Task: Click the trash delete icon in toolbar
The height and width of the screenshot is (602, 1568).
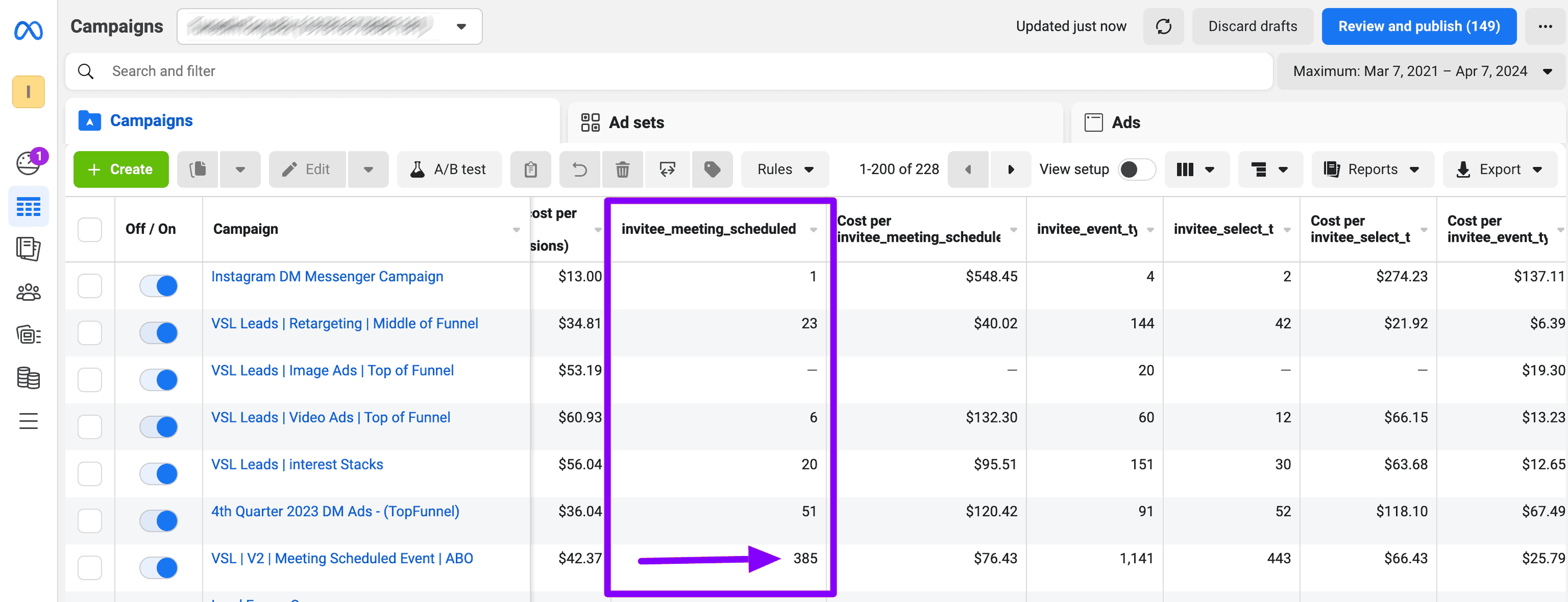Action: click(x=621, y=169)
